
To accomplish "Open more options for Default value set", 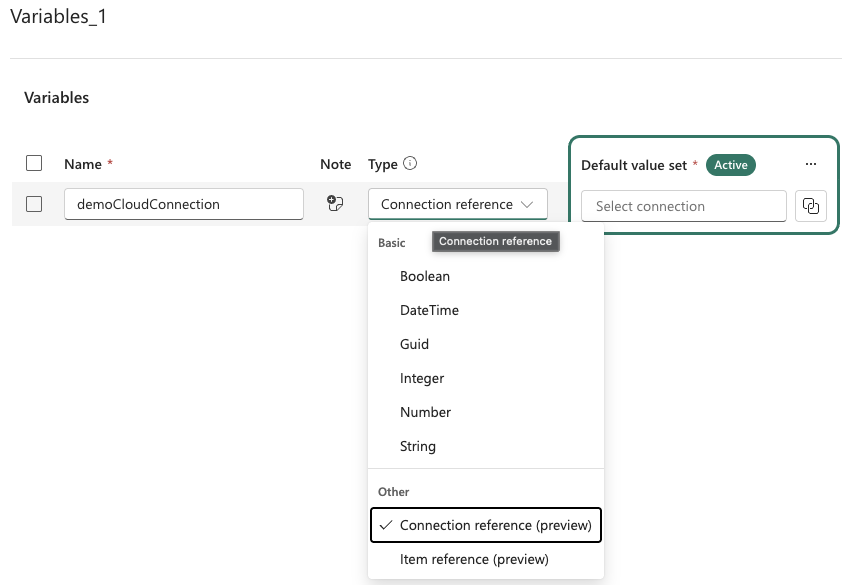I will coord(811,164).
